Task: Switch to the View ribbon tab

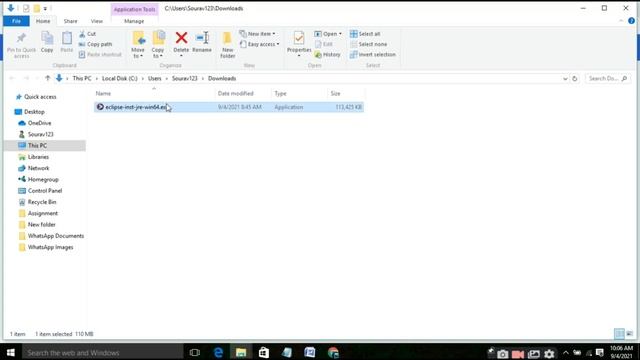Action: click(97, 21)
